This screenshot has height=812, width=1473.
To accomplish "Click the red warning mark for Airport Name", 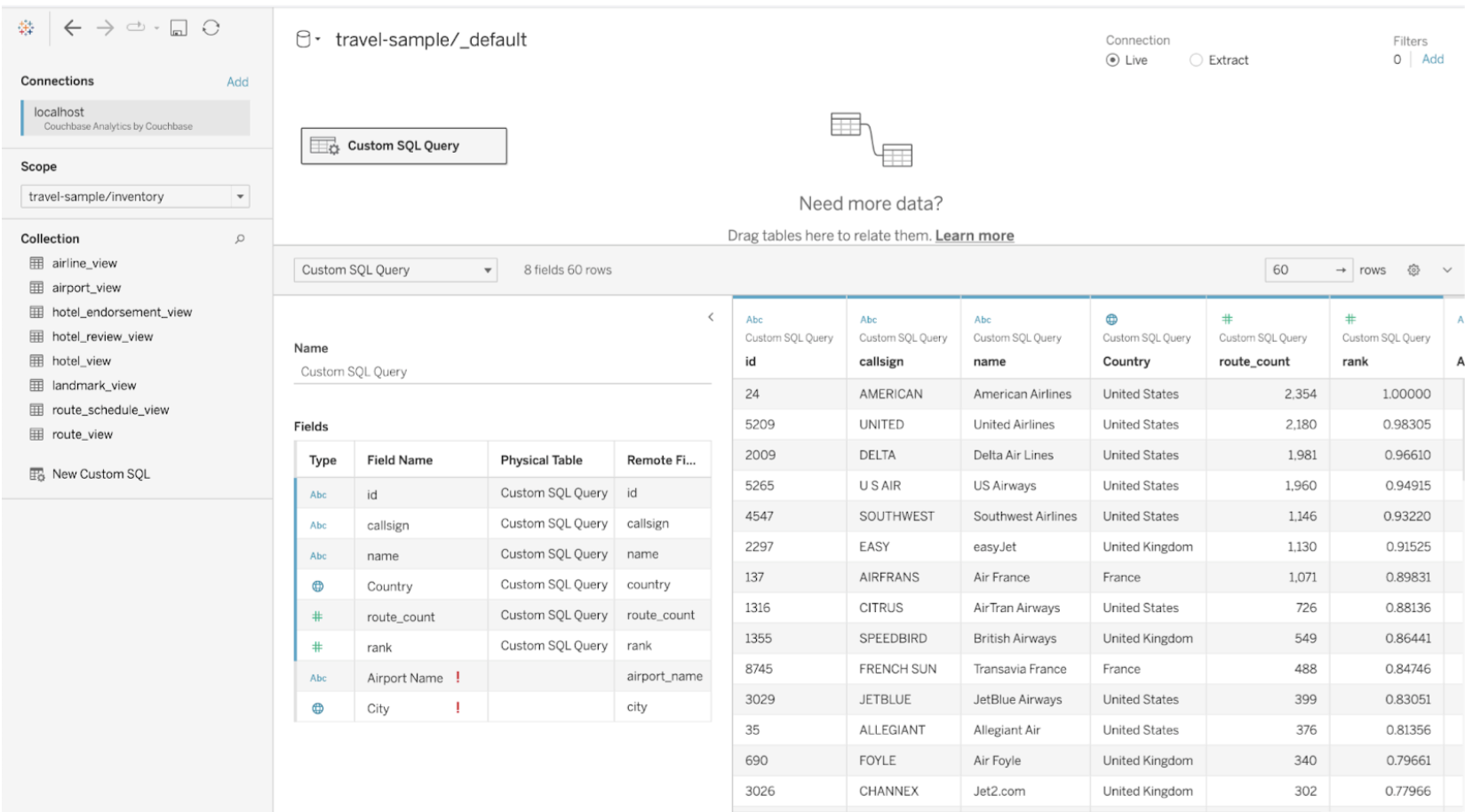I will tap(458, 677).
